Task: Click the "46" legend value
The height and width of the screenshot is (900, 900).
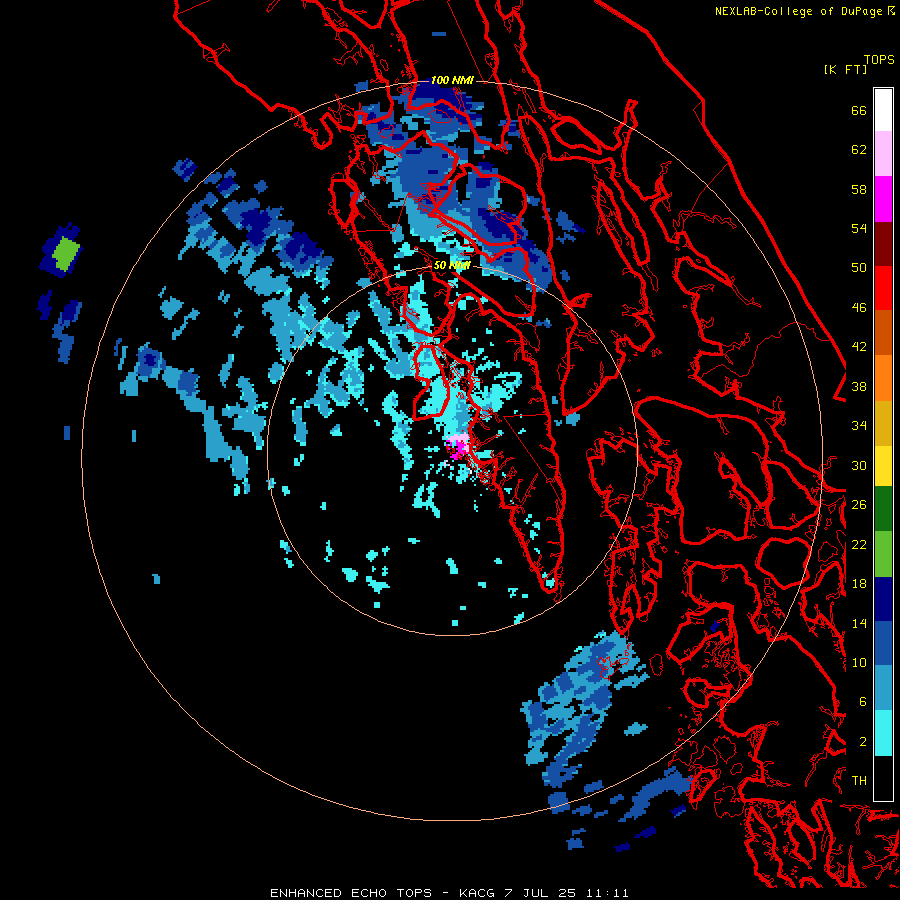Action: pyautogui.click(x=859, y=308)
